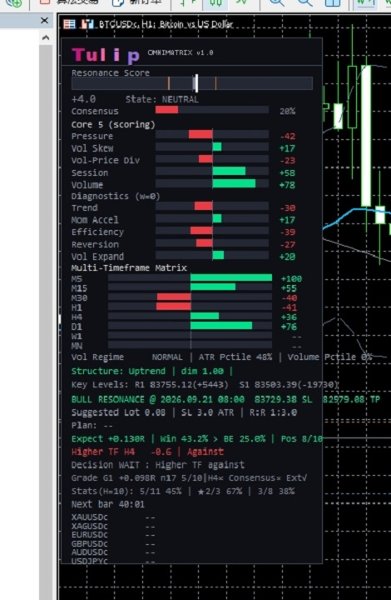
Task: Click the MN timeframe row label
Action: [x=77, y=346]
